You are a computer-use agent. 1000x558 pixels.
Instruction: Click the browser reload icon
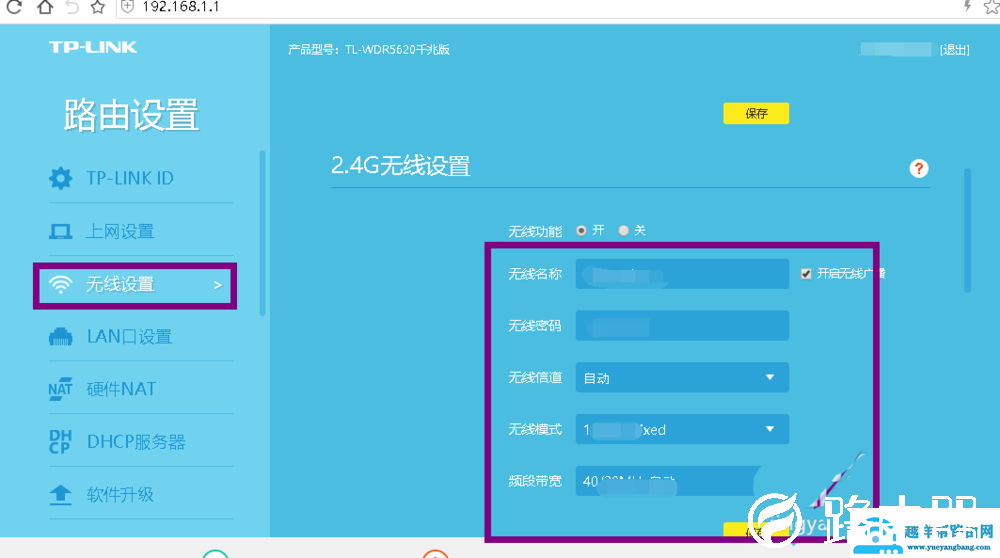tap(13, 7)
